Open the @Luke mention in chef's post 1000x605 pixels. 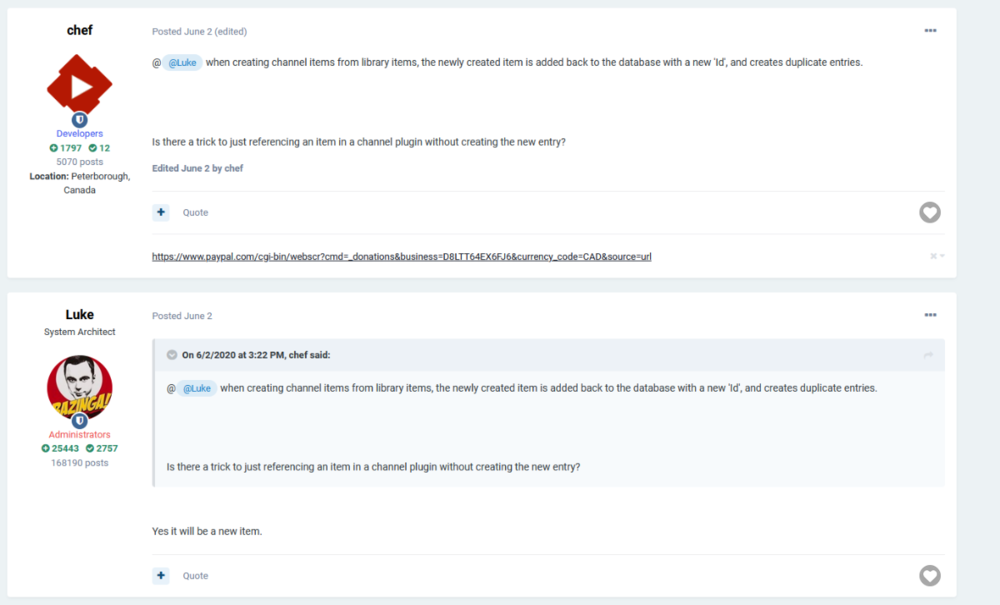183,62
